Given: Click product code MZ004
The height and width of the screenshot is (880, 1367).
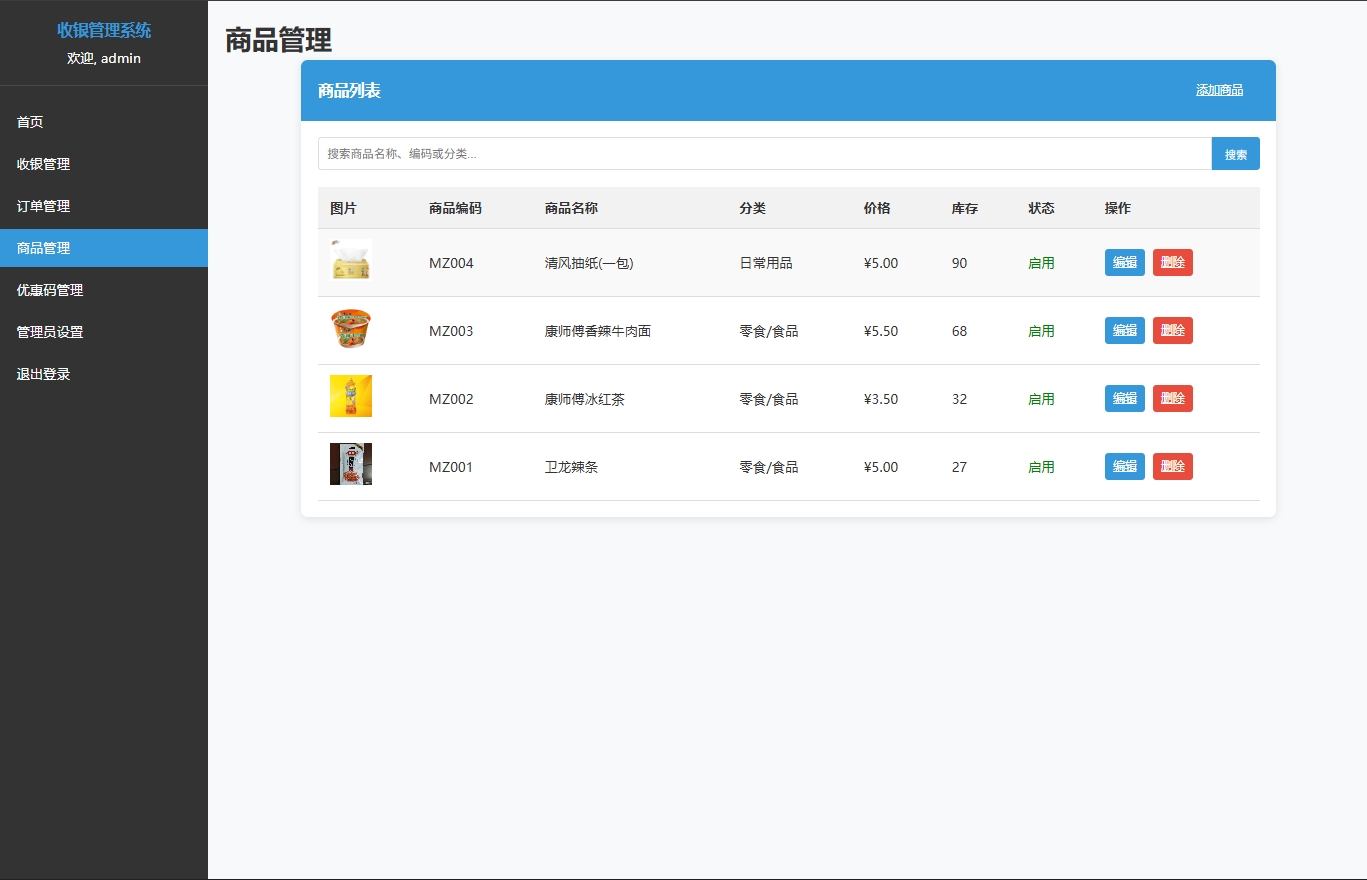Looking at the screenshot, I should [x=451, y=263].
